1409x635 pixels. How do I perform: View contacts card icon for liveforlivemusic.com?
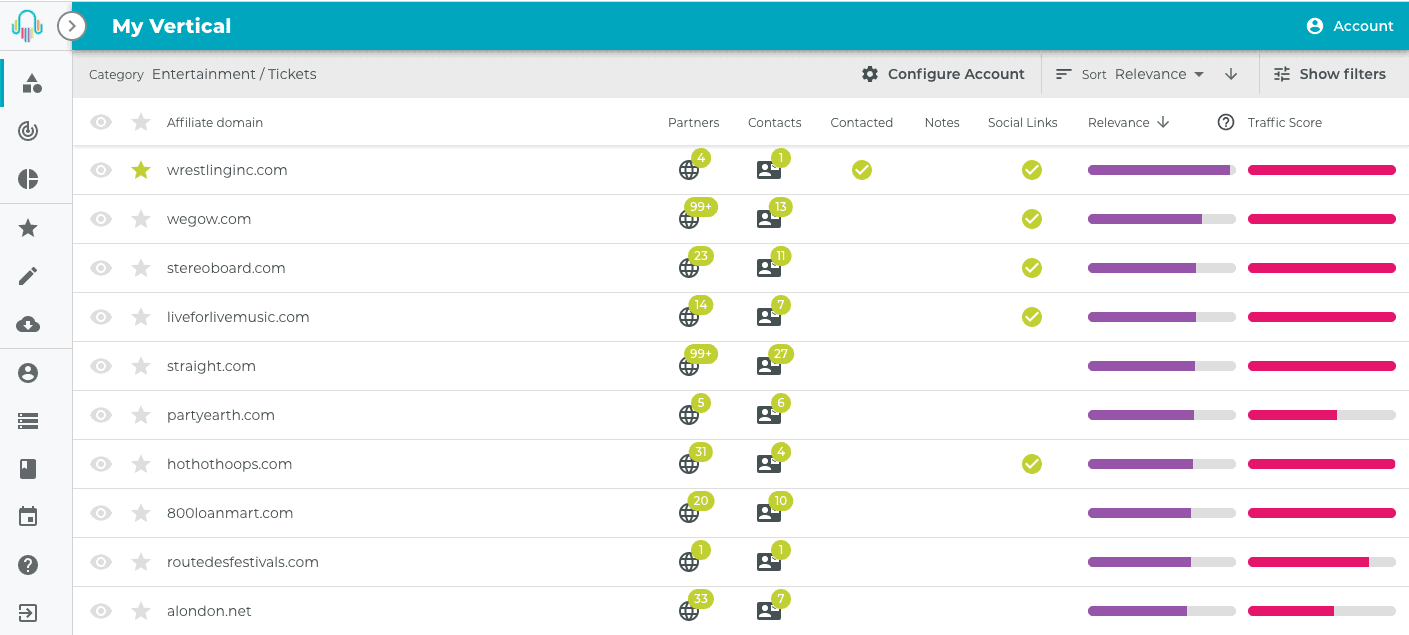pyautogui.click(x=769, y=317)
